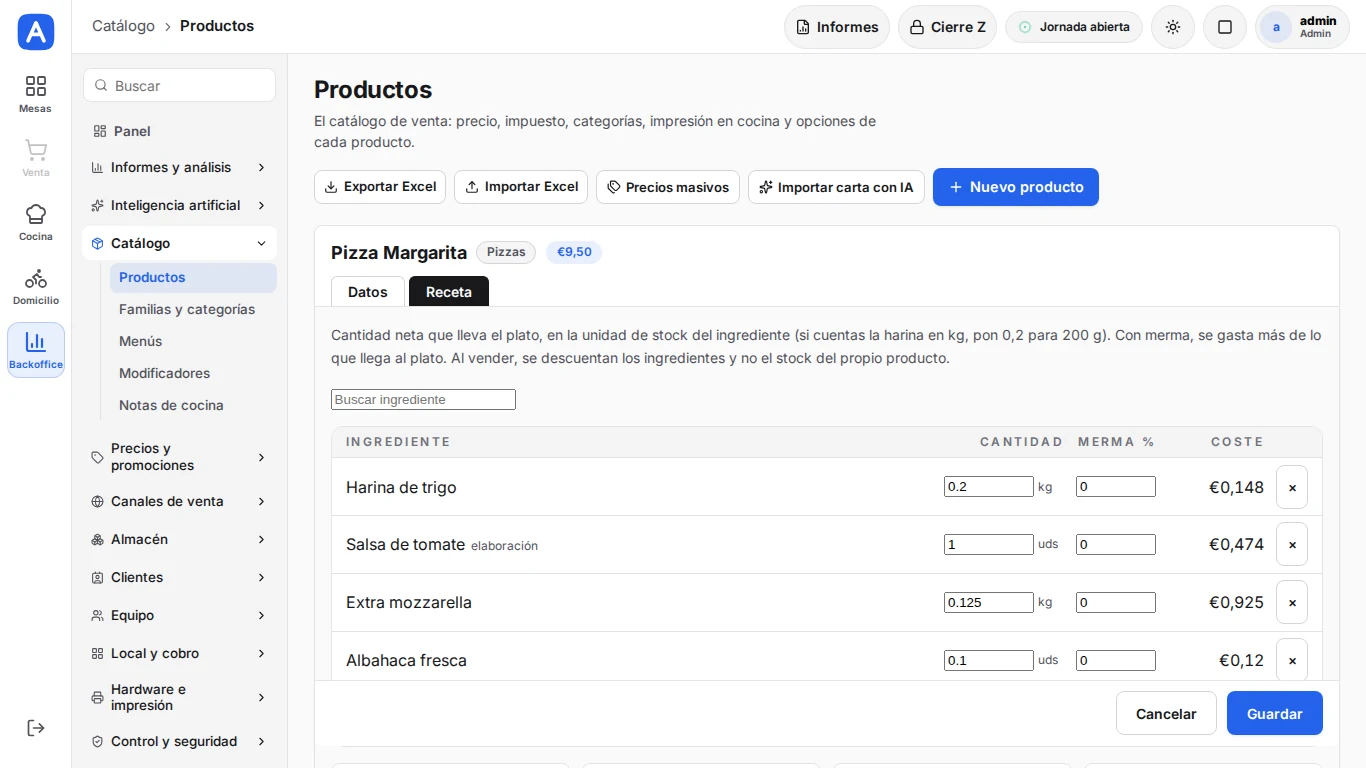Screen dimensions: 1366x768
Task: Click the €9,50 price badge
Action: (574, 252)
